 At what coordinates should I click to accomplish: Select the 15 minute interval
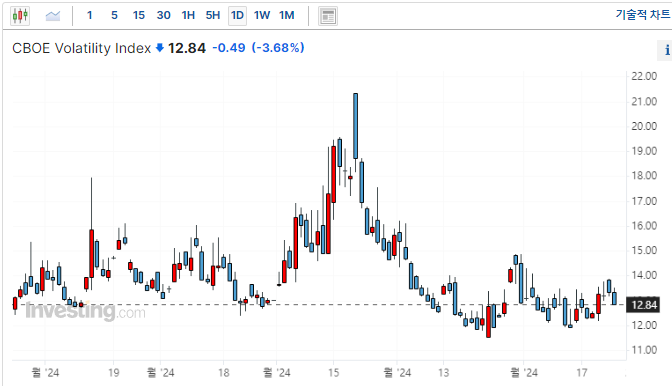(x=138, y=15)
